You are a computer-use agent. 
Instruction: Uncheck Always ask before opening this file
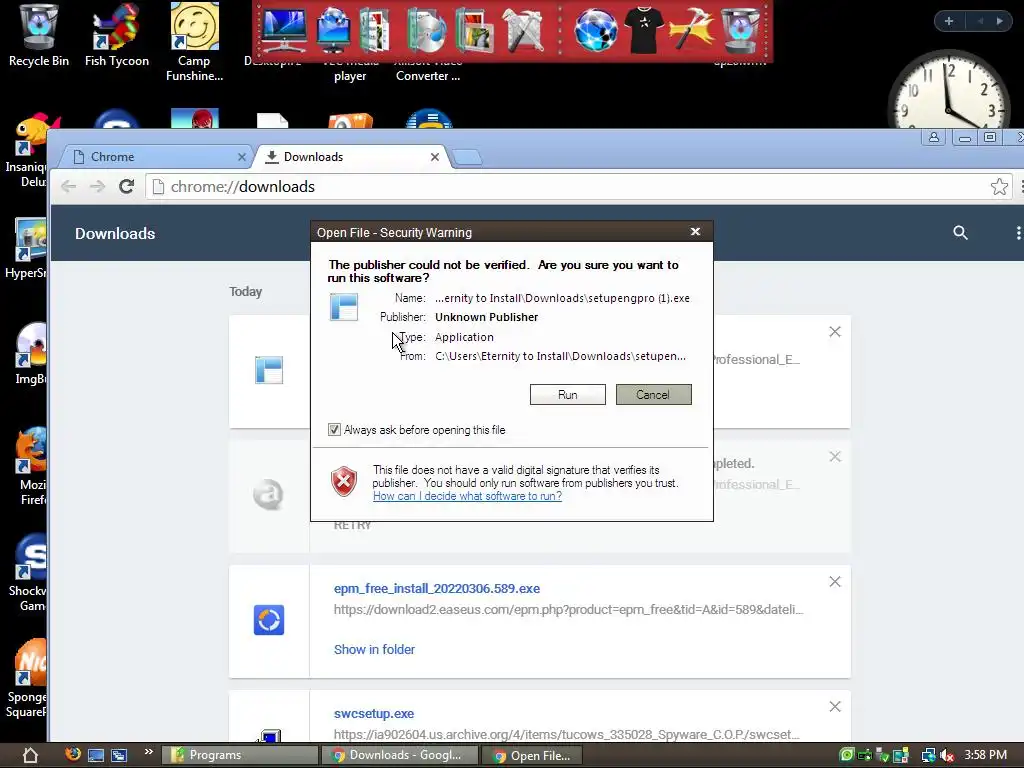click(334, 430)
